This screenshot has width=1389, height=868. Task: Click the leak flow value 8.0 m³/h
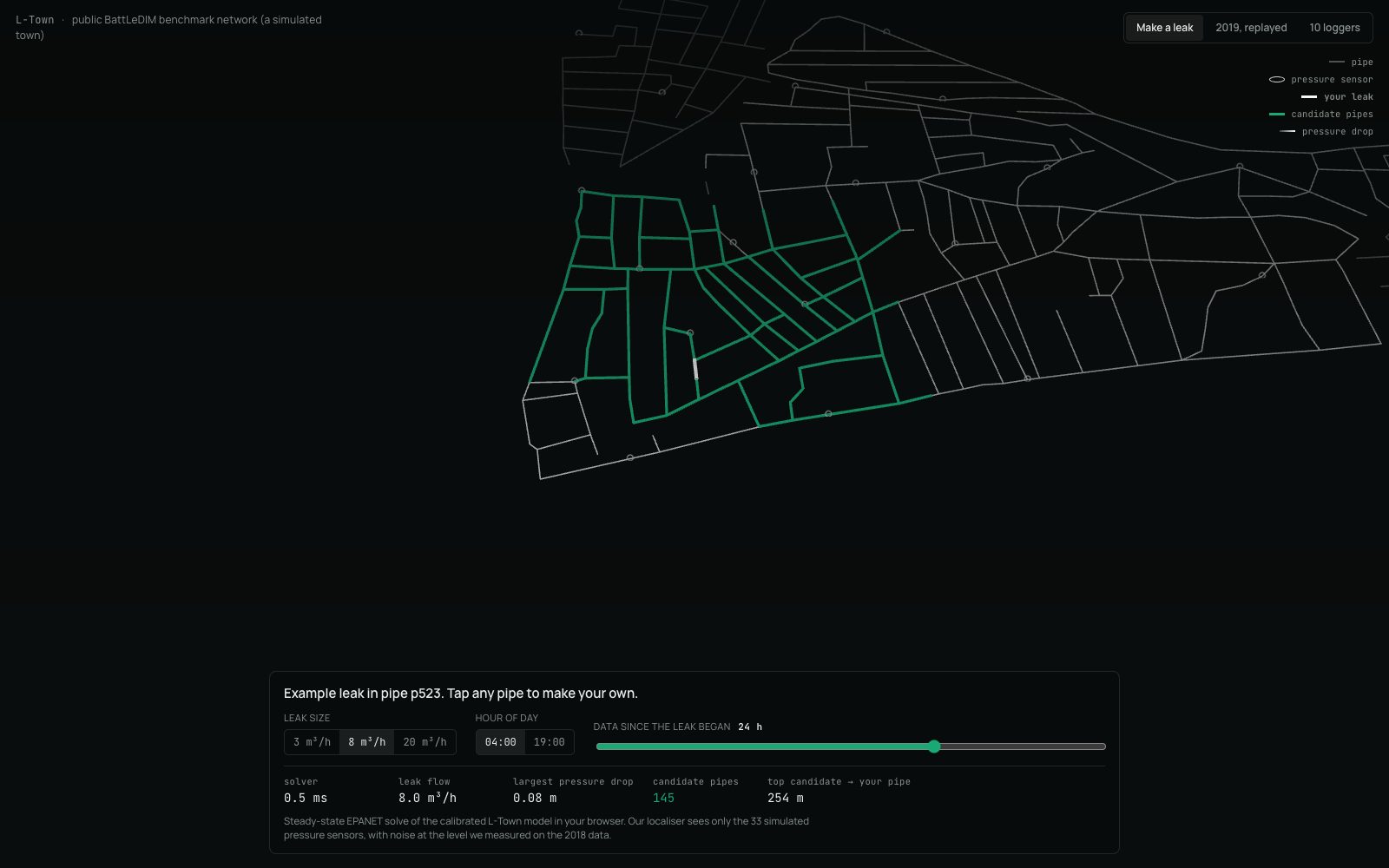pos(427,798)
